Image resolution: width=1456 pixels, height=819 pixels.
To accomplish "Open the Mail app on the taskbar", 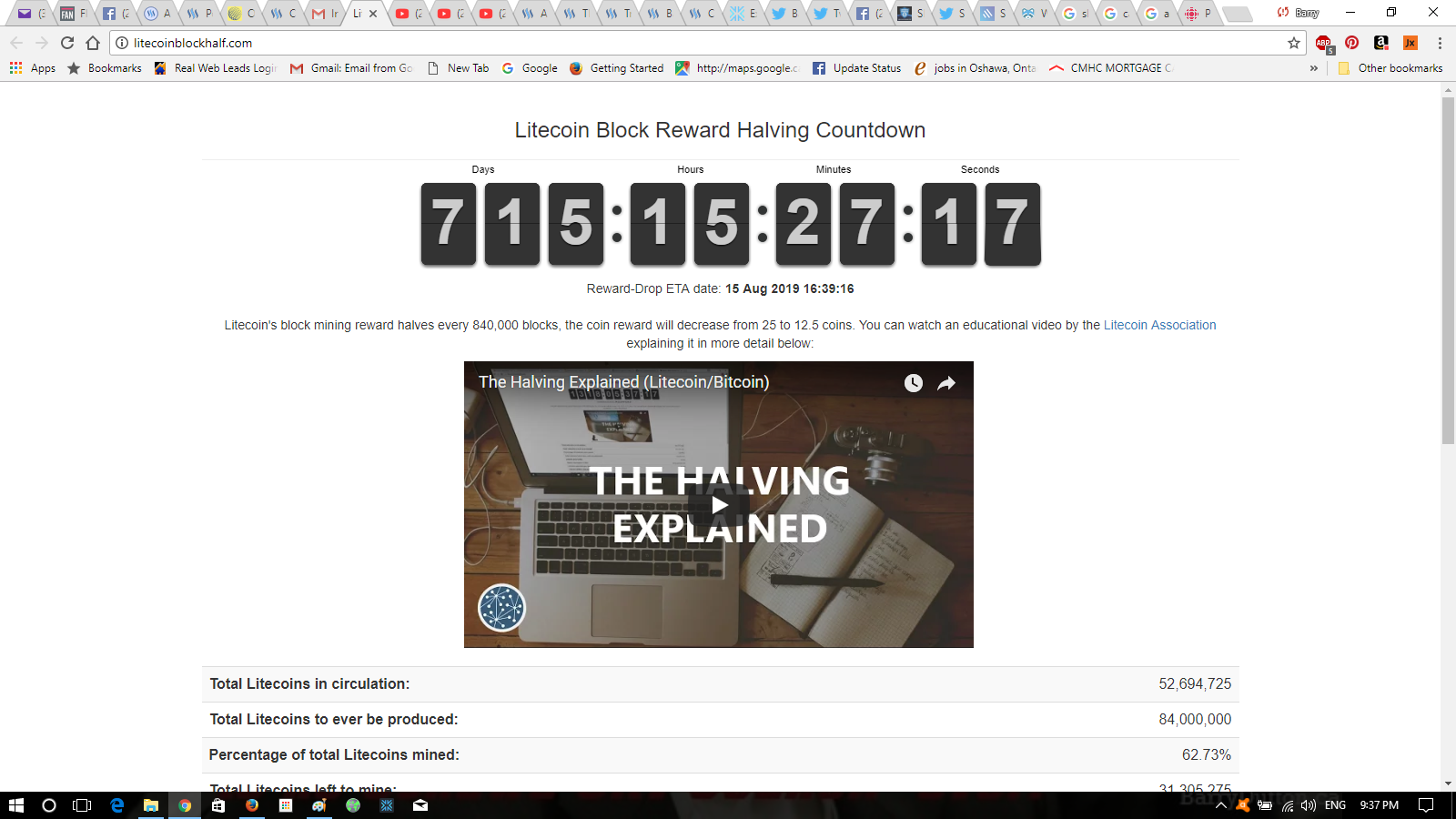I will pos(420,805).
